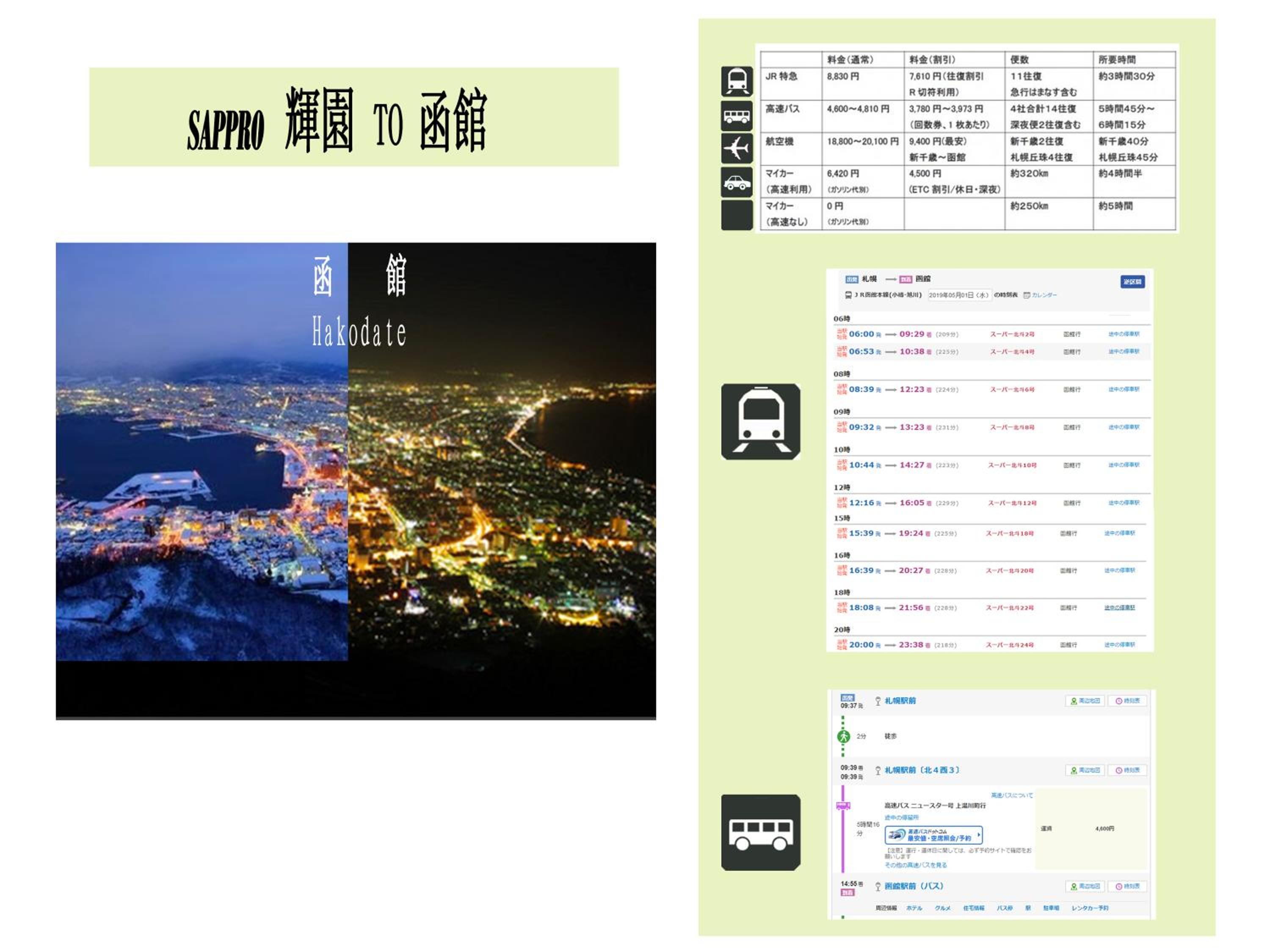
Task: Click the airplane icon beside fare table
Action: [x=737, y=149]
